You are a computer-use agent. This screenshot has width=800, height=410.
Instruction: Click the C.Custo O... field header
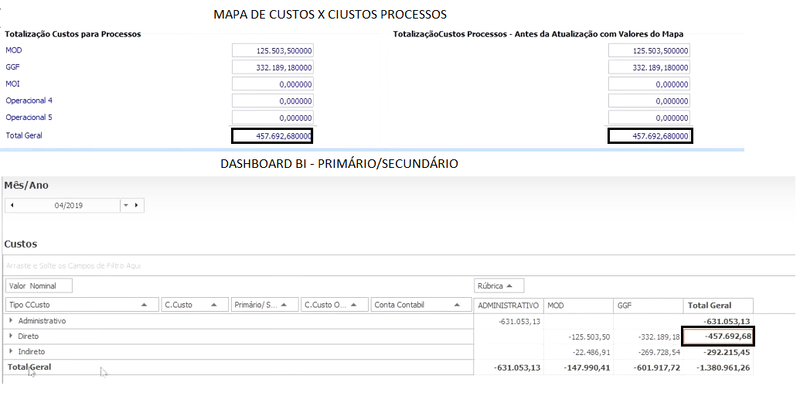335,305
